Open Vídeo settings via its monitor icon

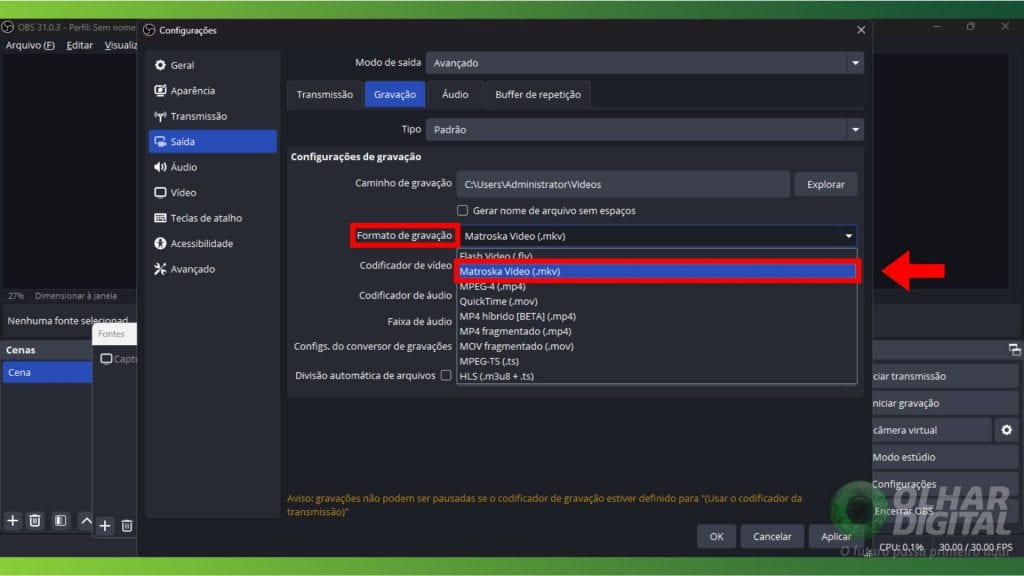[160, 192]
